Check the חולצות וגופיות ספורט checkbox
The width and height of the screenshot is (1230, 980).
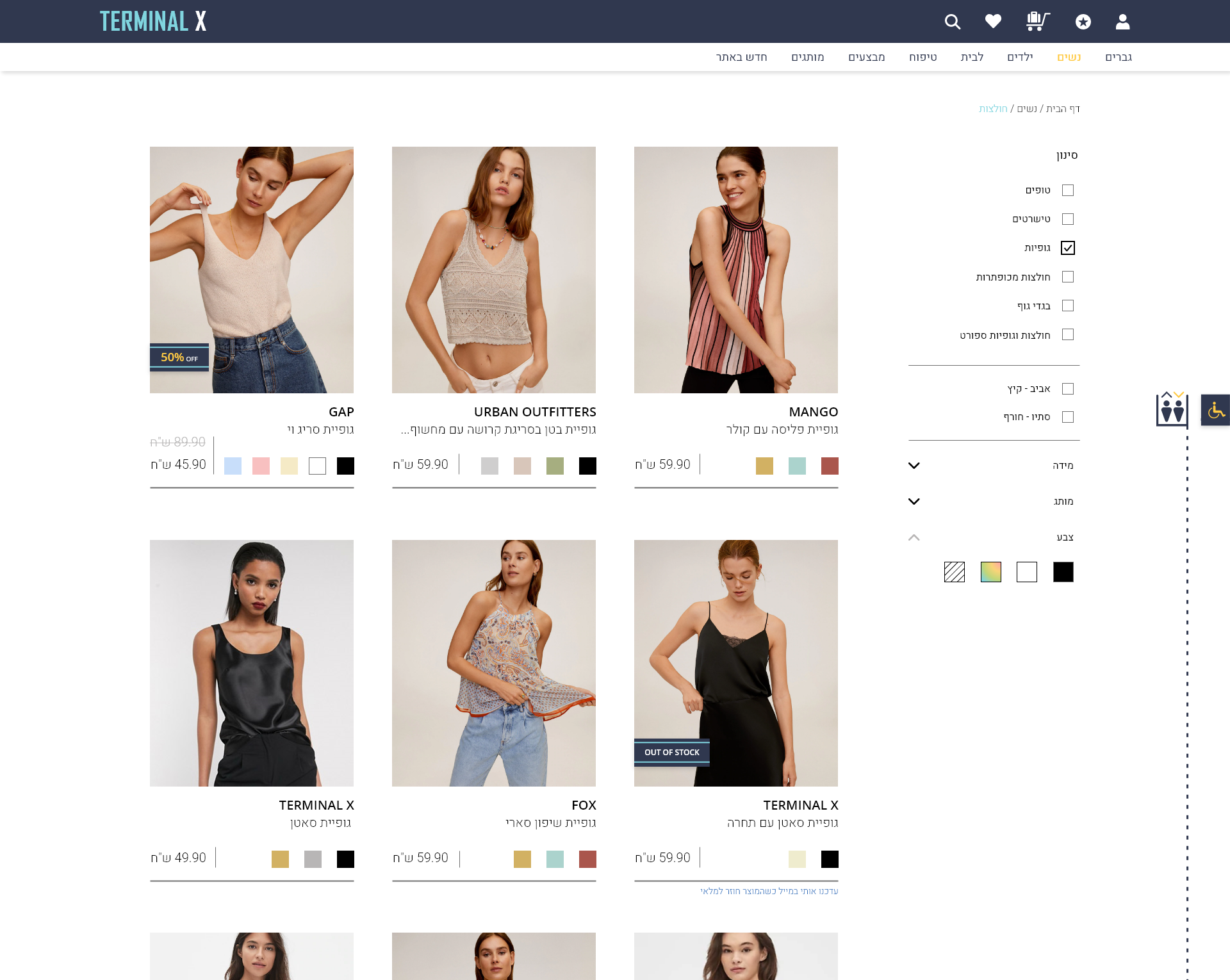(x=1068, y=334)
